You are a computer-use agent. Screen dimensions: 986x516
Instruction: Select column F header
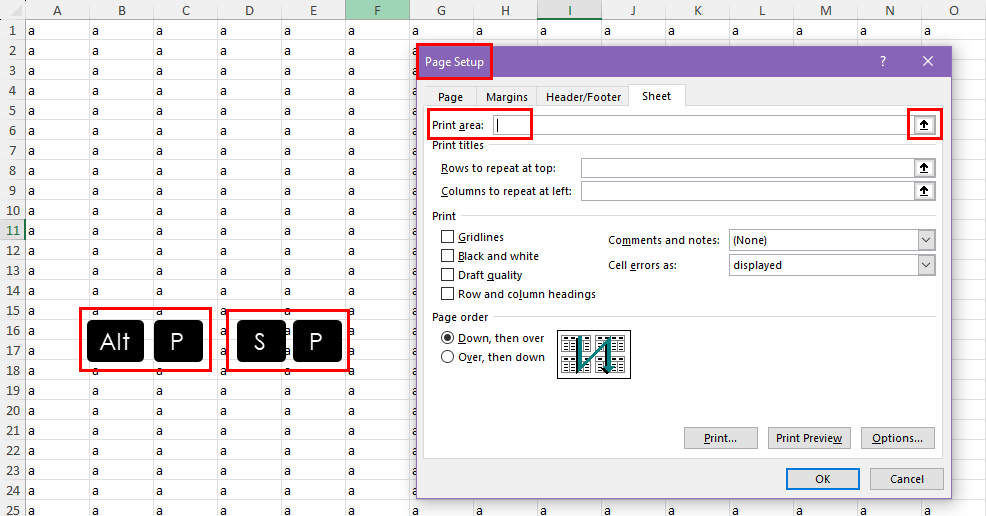377,10
